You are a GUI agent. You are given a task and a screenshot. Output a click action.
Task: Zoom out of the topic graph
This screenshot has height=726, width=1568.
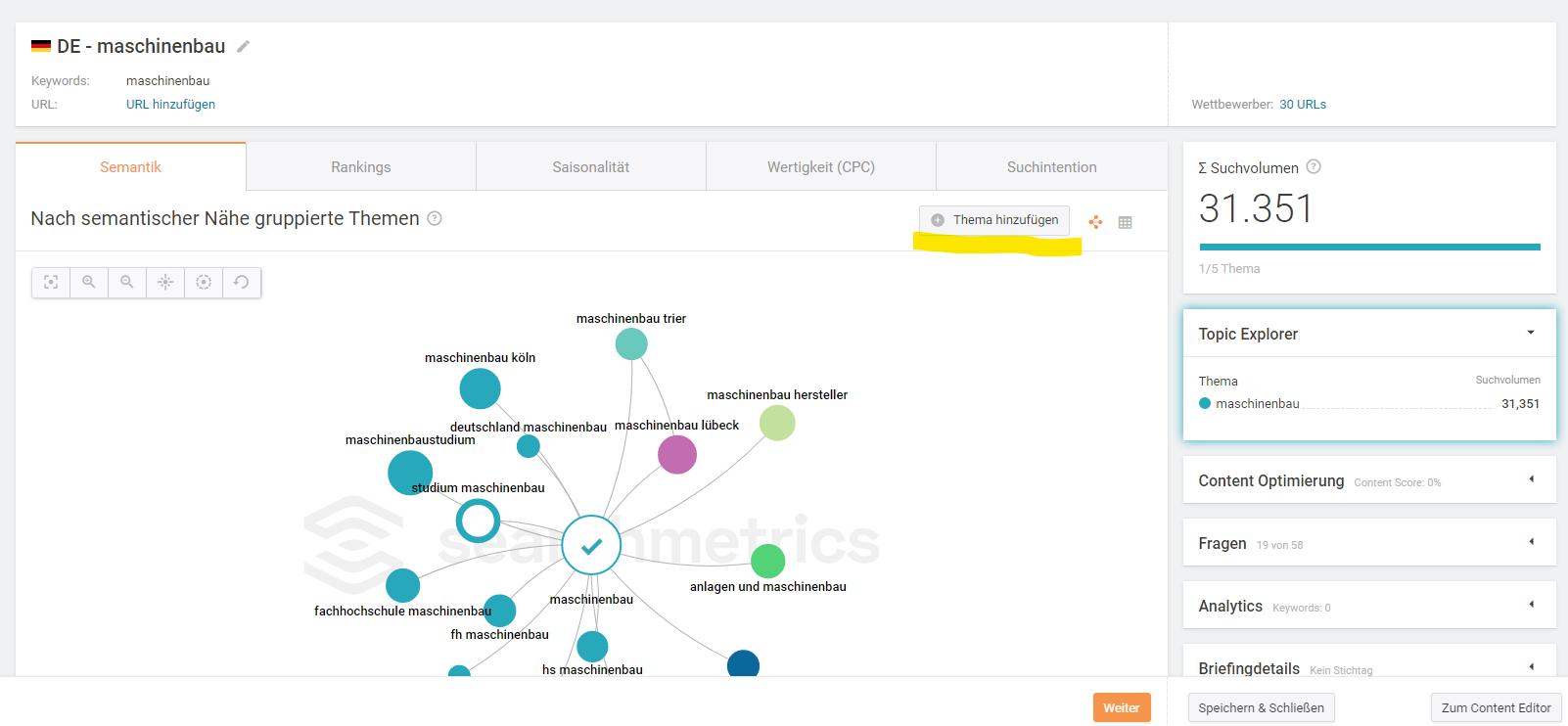coord(127,282)
